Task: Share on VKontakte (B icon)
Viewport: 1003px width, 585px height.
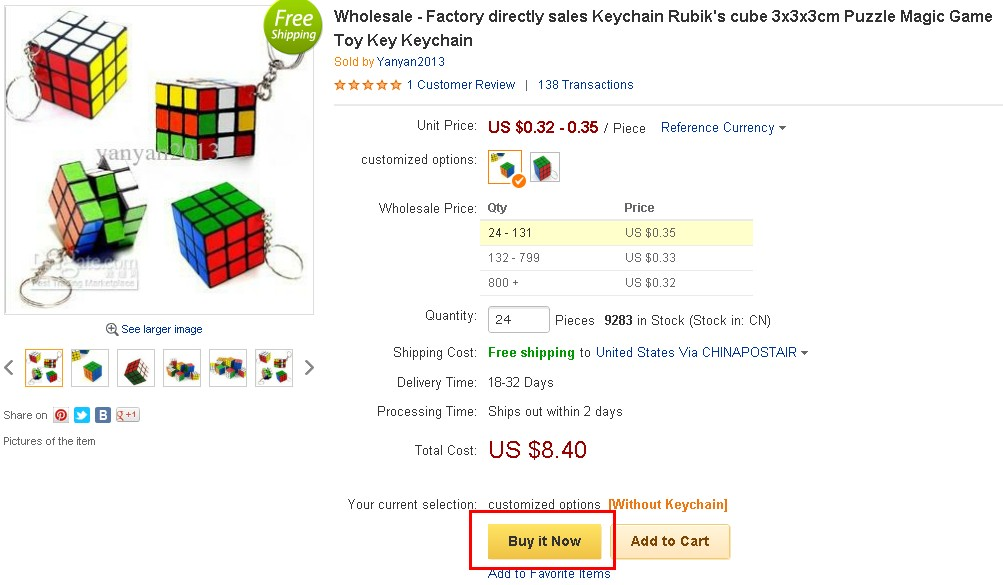Action: [104, 415]
